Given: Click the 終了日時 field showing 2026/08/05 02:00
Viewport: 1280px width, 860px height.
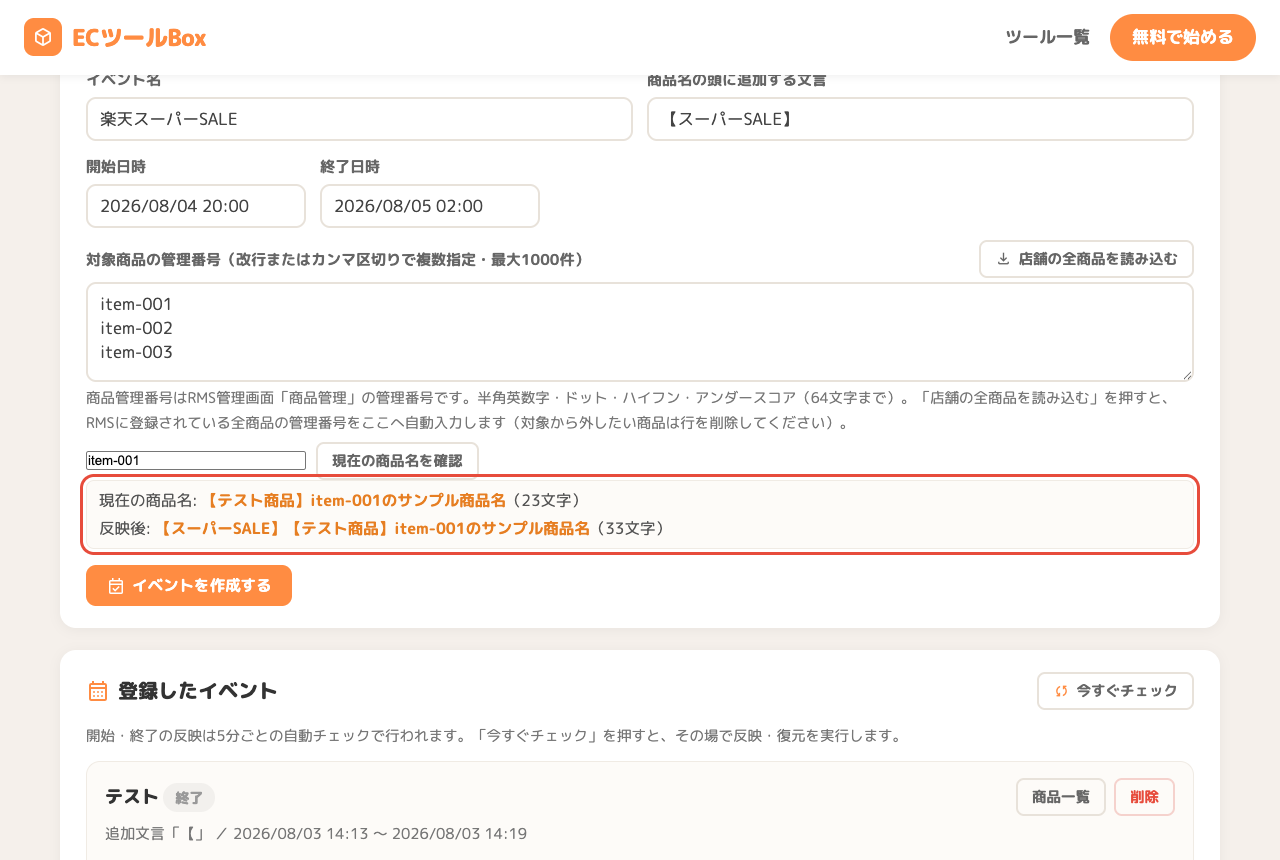Looking at the screenshot, I should [430, 206].
